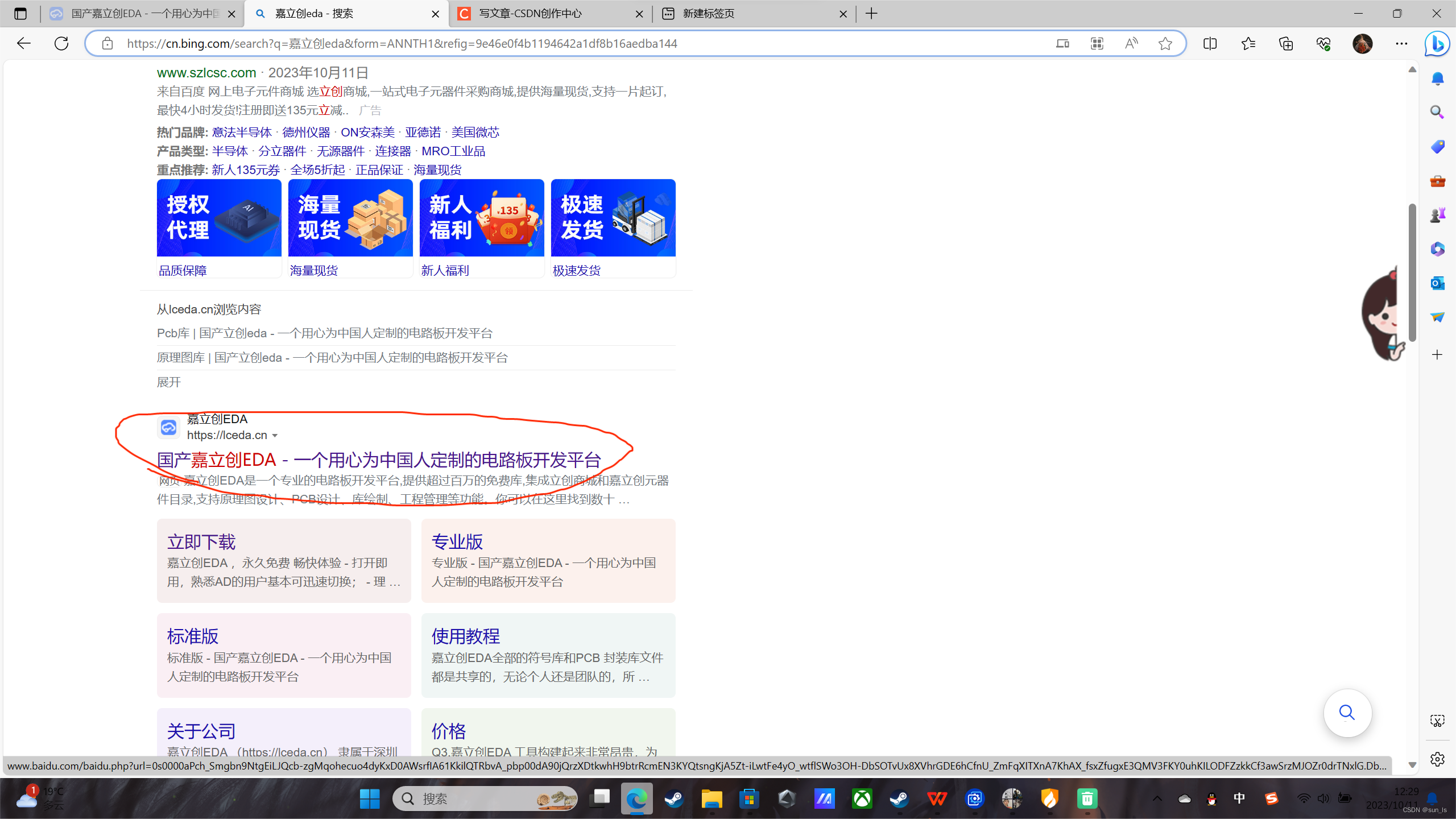Open split screen view icon
Viewport: 1456px width, 819px height.
1210,43
